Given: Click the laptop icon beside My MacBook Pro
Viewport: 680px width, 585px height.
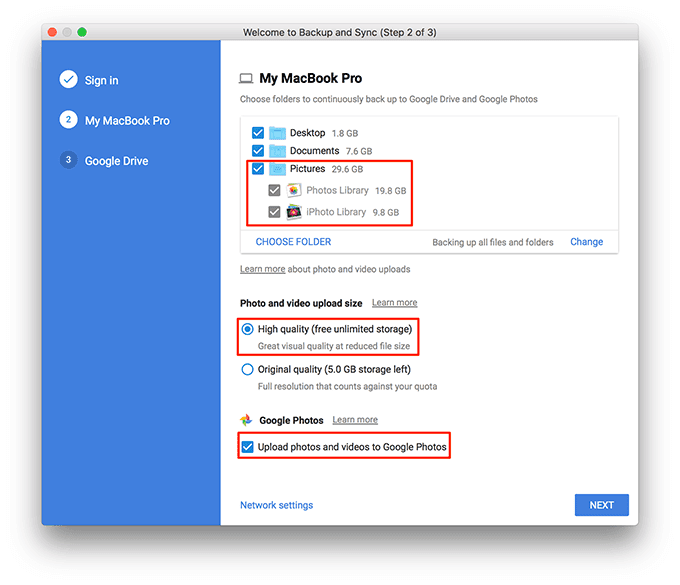Looking at the screenshot, I should point(246,78).
